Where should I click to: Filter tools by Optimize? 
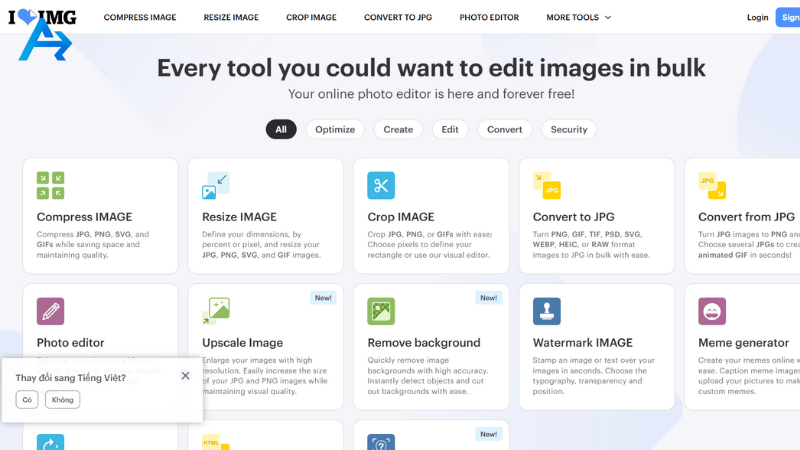[x=335, y=130]
